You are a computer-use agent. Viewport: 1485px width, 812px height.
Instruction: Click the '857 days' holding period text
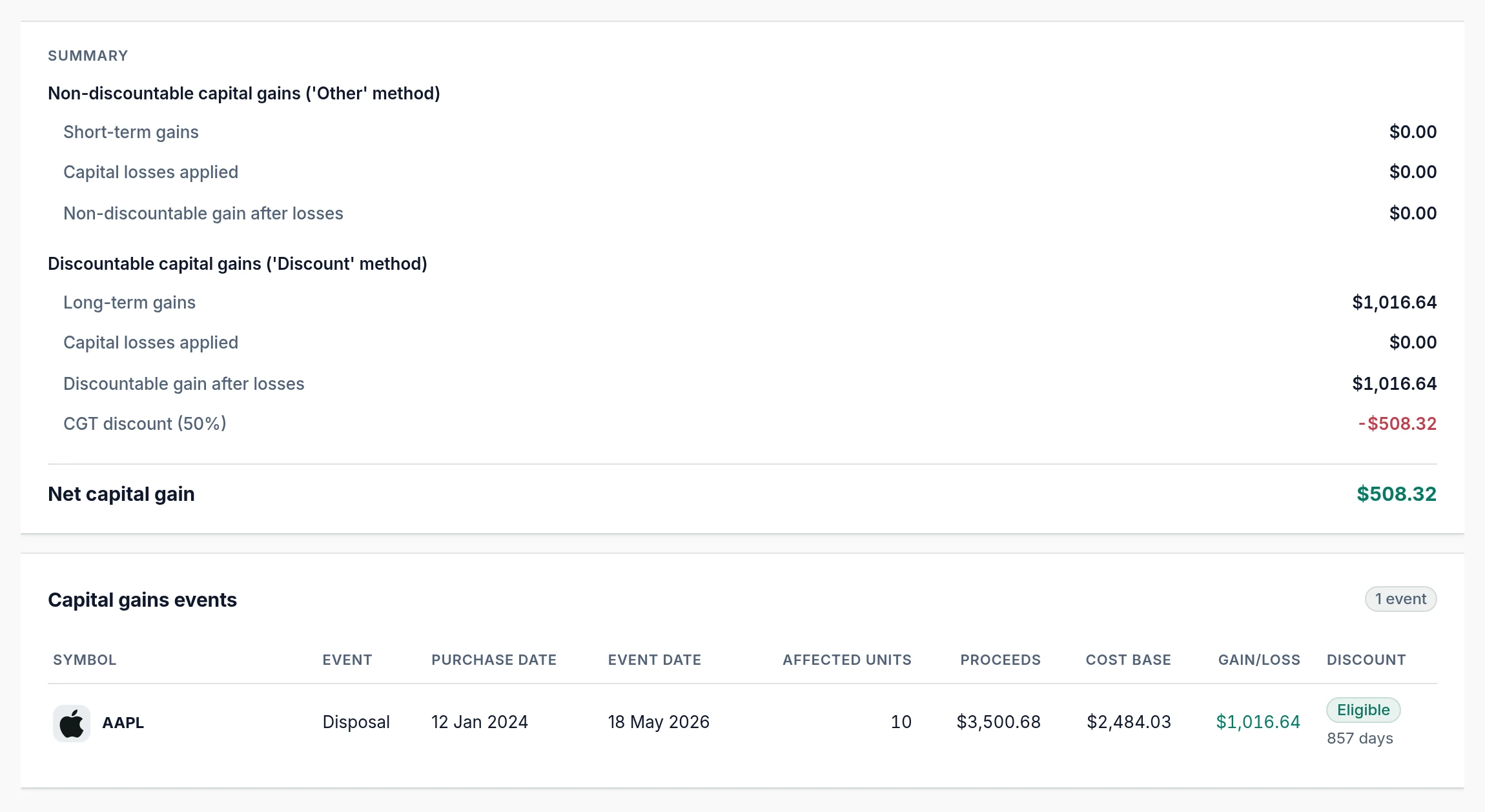[1360, 738]
